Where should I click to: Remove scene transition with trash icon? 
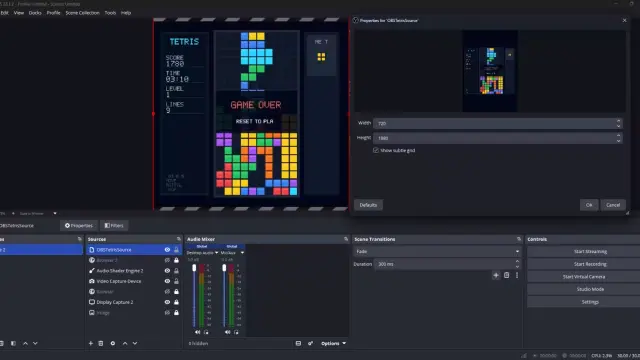tap(507, 276)
